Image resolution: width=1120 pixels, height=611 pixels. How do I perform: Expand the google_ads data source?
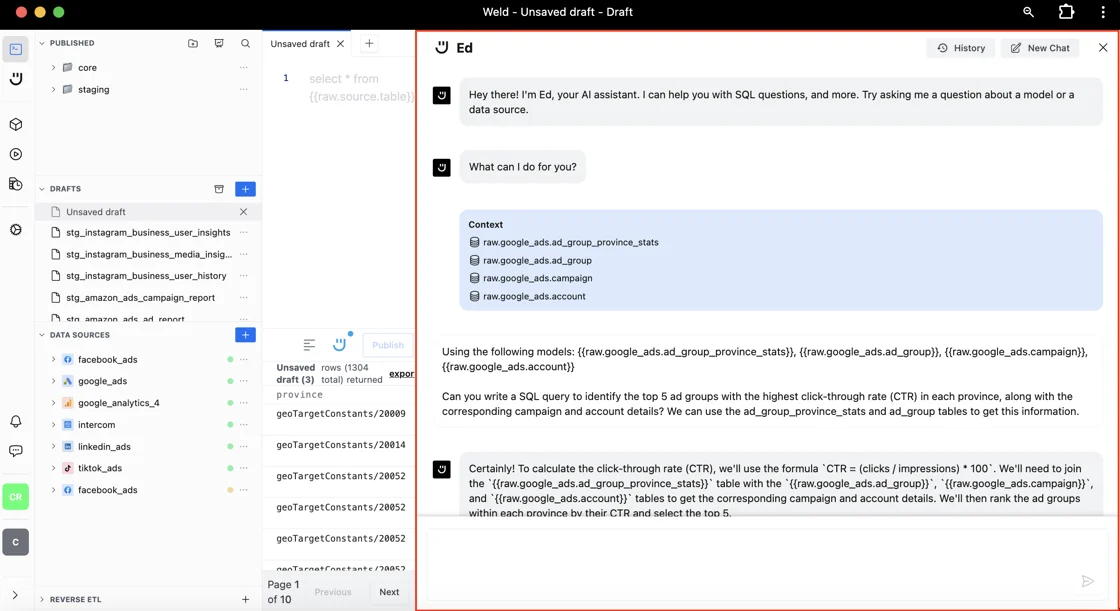(x=54, y=381)
